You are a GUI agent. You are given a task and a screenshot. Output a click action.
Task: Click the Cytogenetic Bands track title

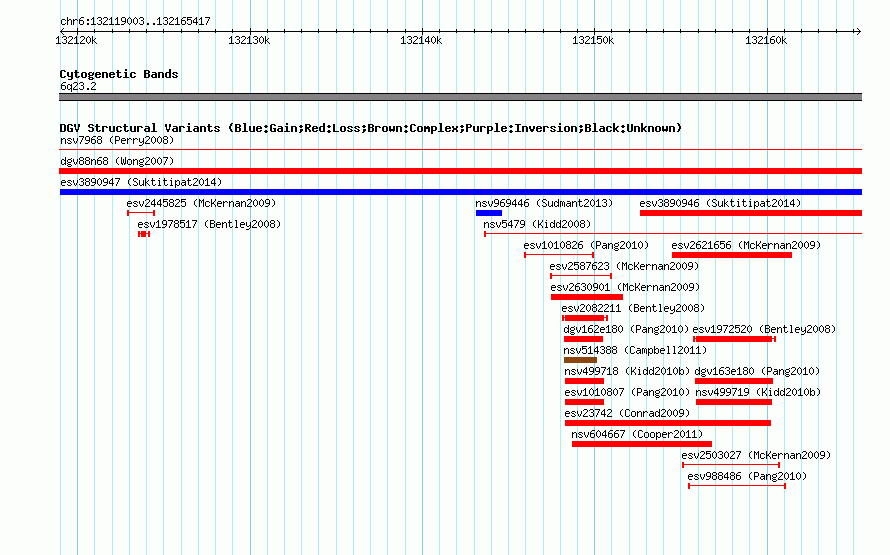(x=119, y=74)
